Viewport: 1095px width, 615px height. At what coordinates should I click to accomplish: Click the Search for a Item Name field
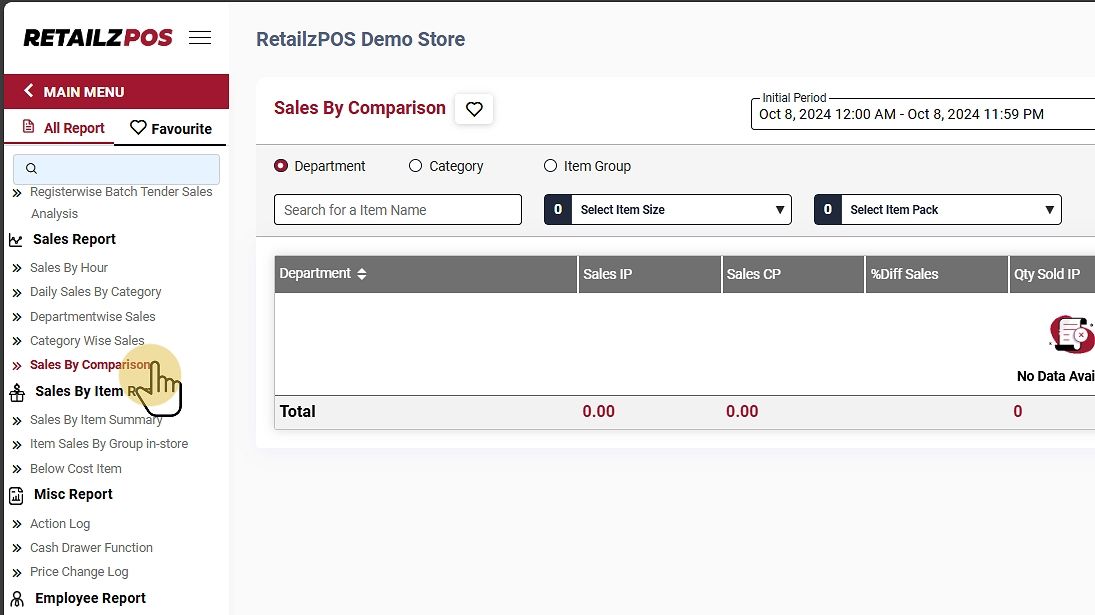(397, 210)
